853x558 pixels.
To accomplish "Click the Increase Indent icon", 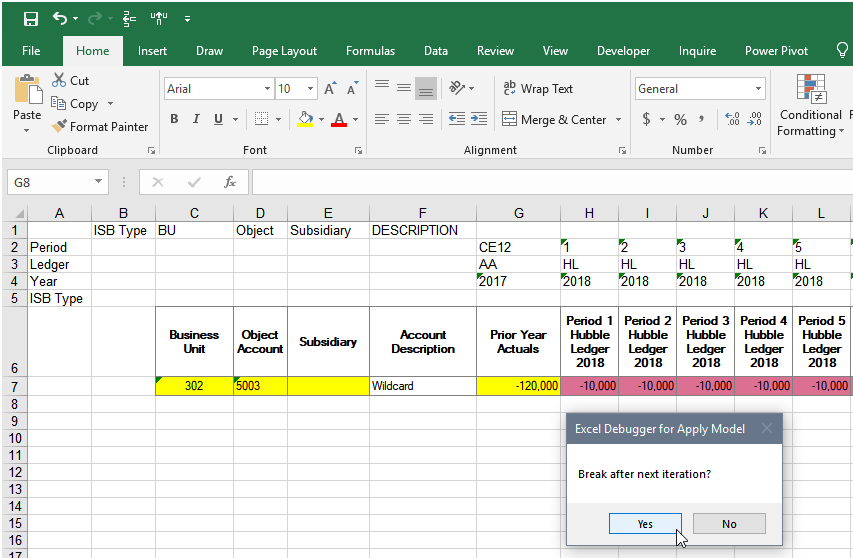I will tap(479, 119).
